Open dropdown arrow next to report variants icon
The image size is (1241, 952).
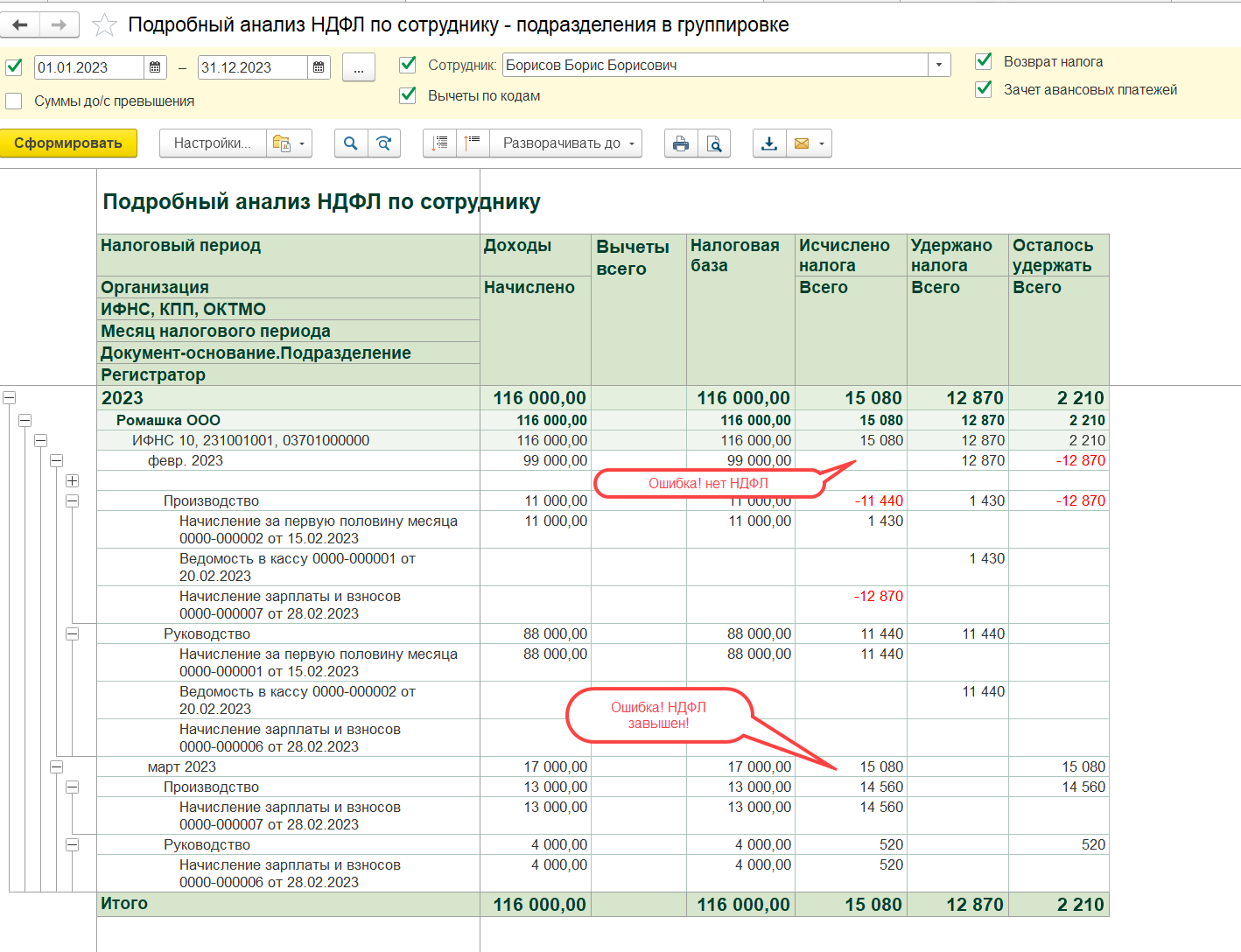point(302,143)
